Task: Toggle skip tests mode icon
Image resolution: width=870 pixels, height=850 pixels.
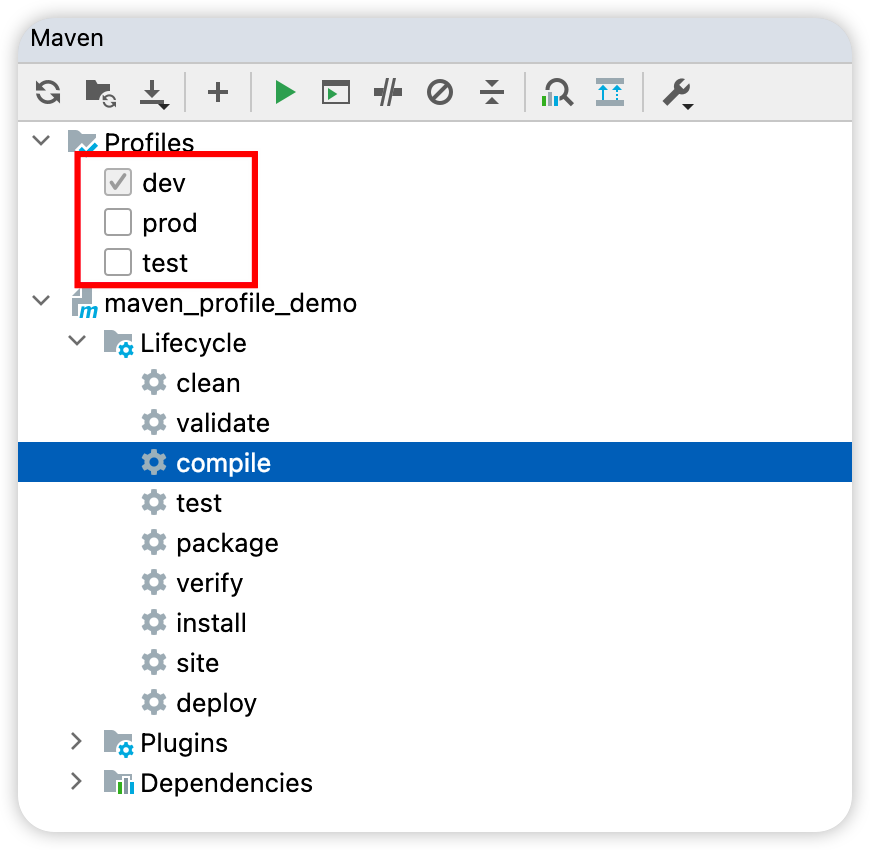Action: coord(439,92)
